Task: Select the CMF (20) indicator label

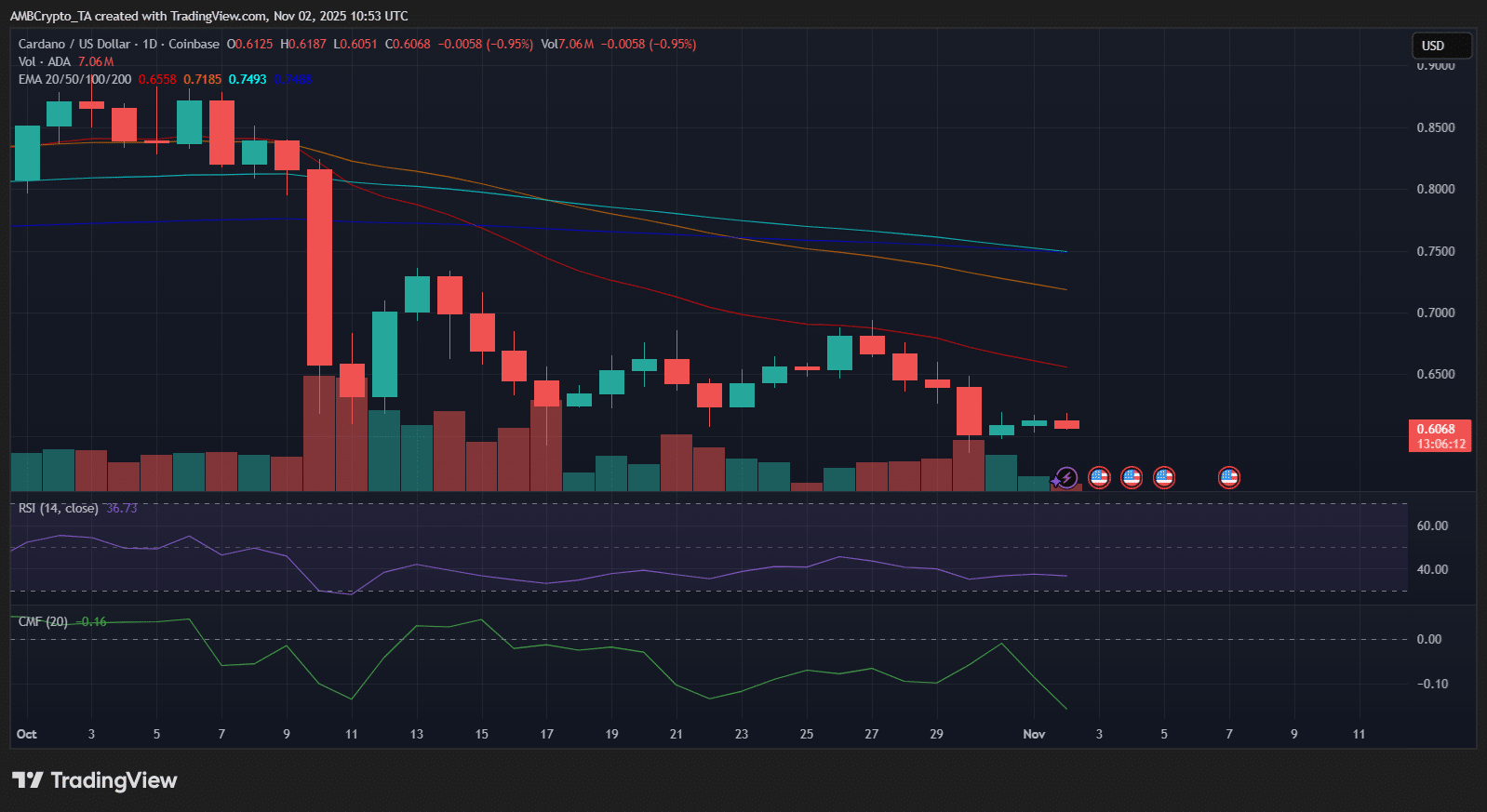Action: pos(43,621)
